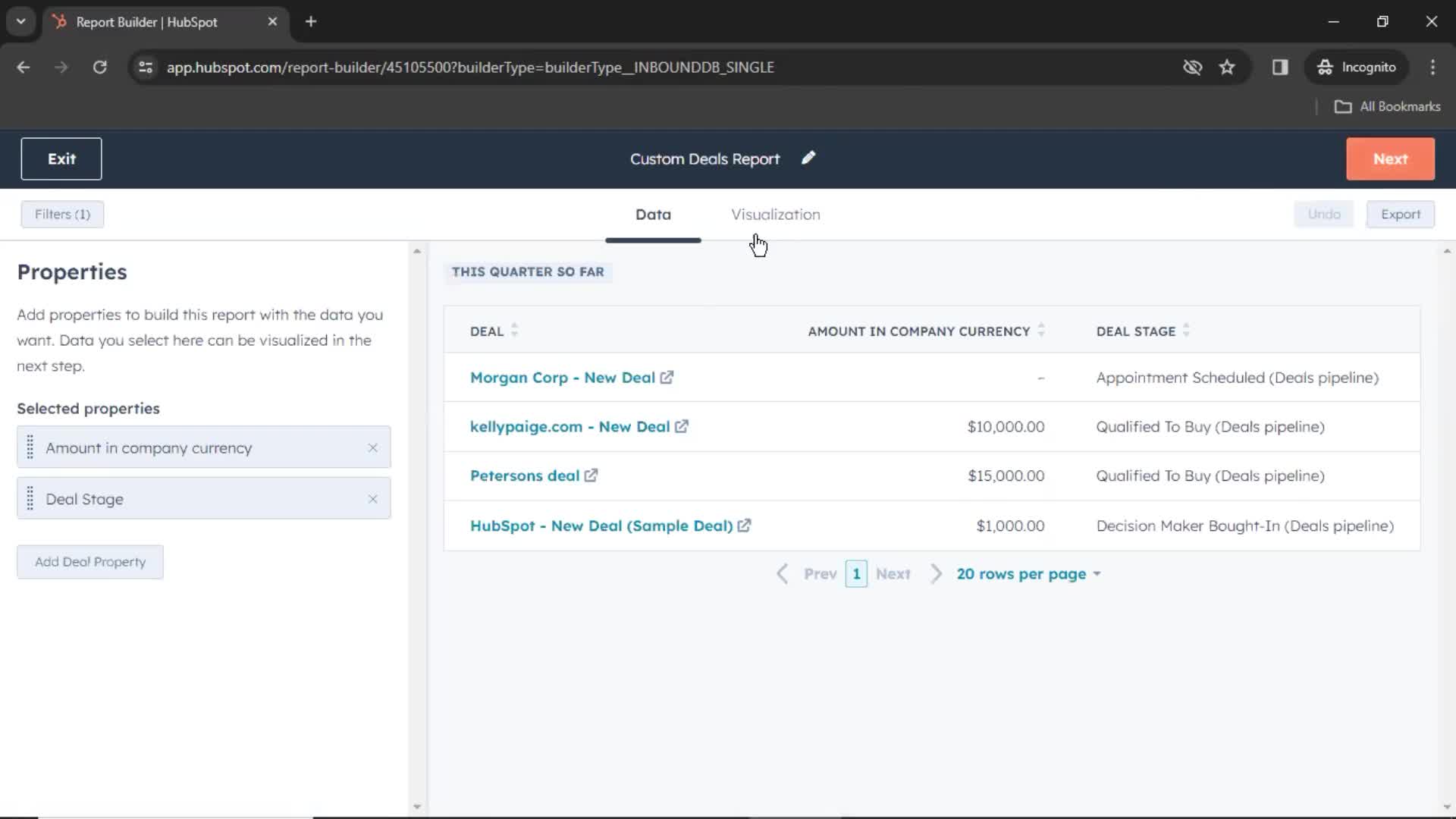Click the tracking protection eye icon
The image size is (1456, 819).
(x=1193, y=67)
